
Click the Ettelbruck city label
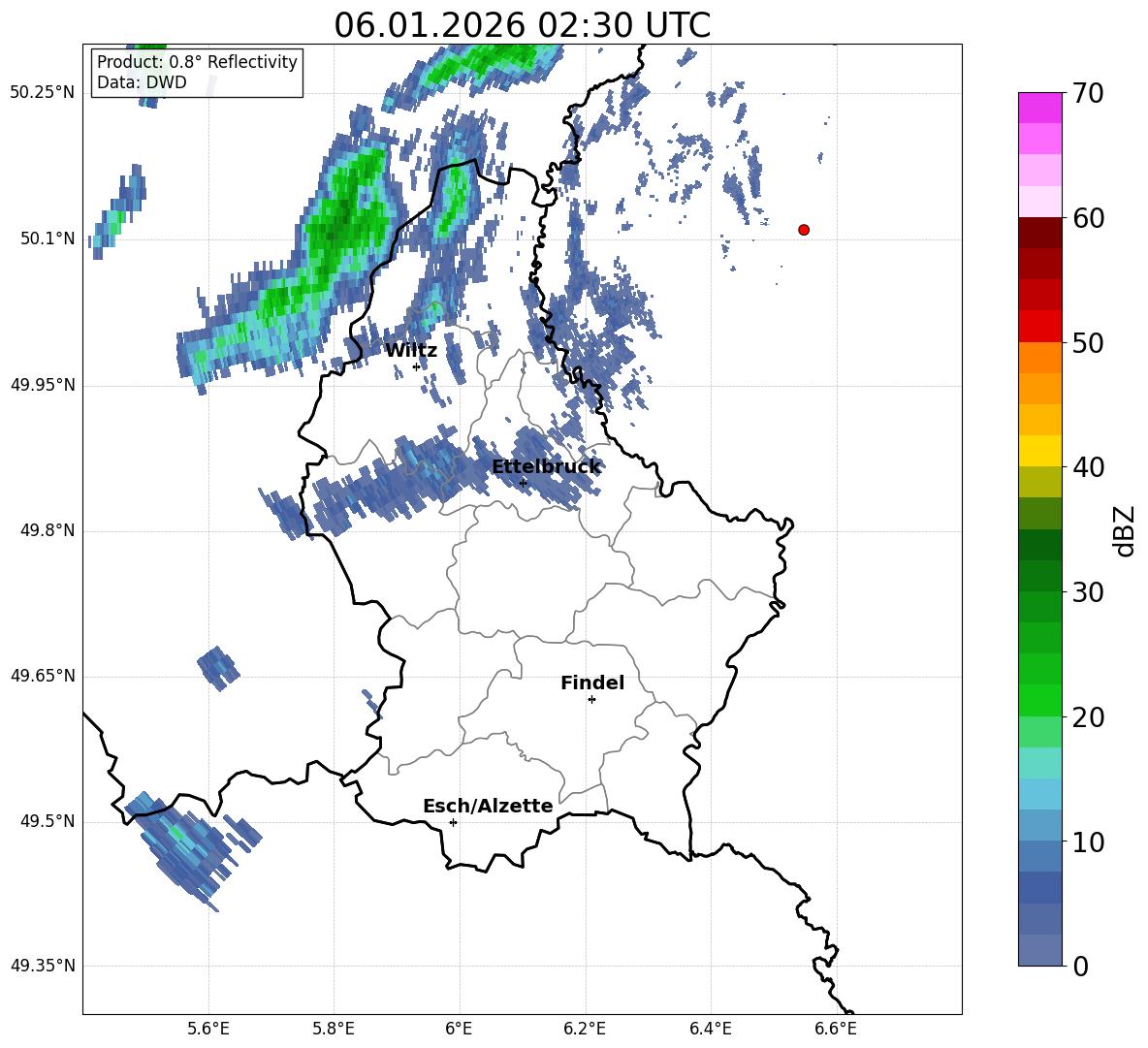[546, 467]
